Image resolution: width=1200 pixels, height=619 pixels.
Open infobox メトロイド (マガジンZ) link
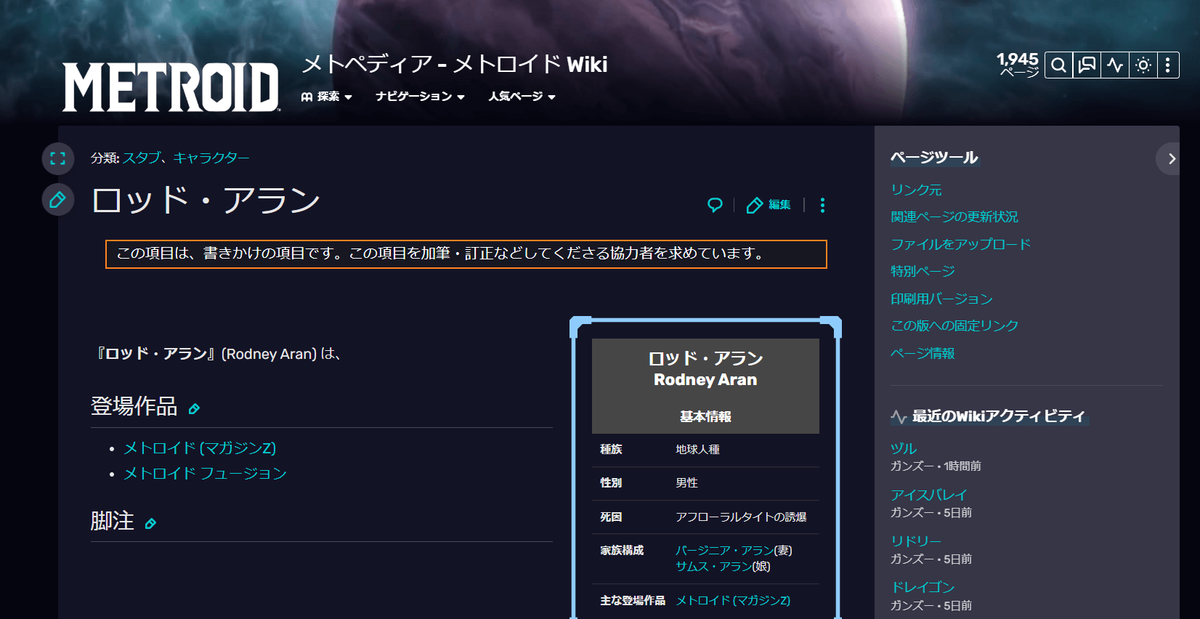733,601
